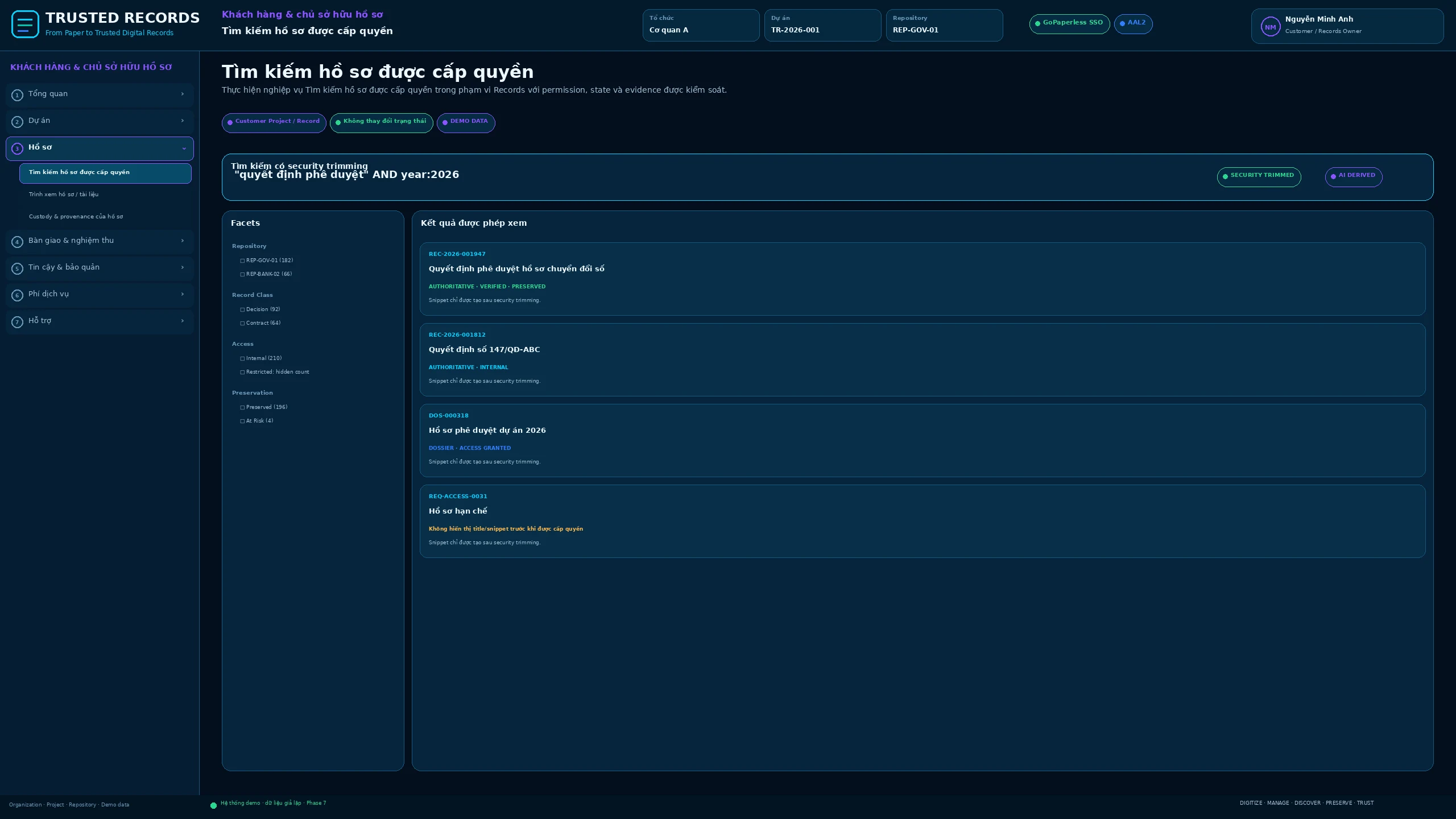Click the number 6 circle beside Phí dịch vụ

(17, 295)
